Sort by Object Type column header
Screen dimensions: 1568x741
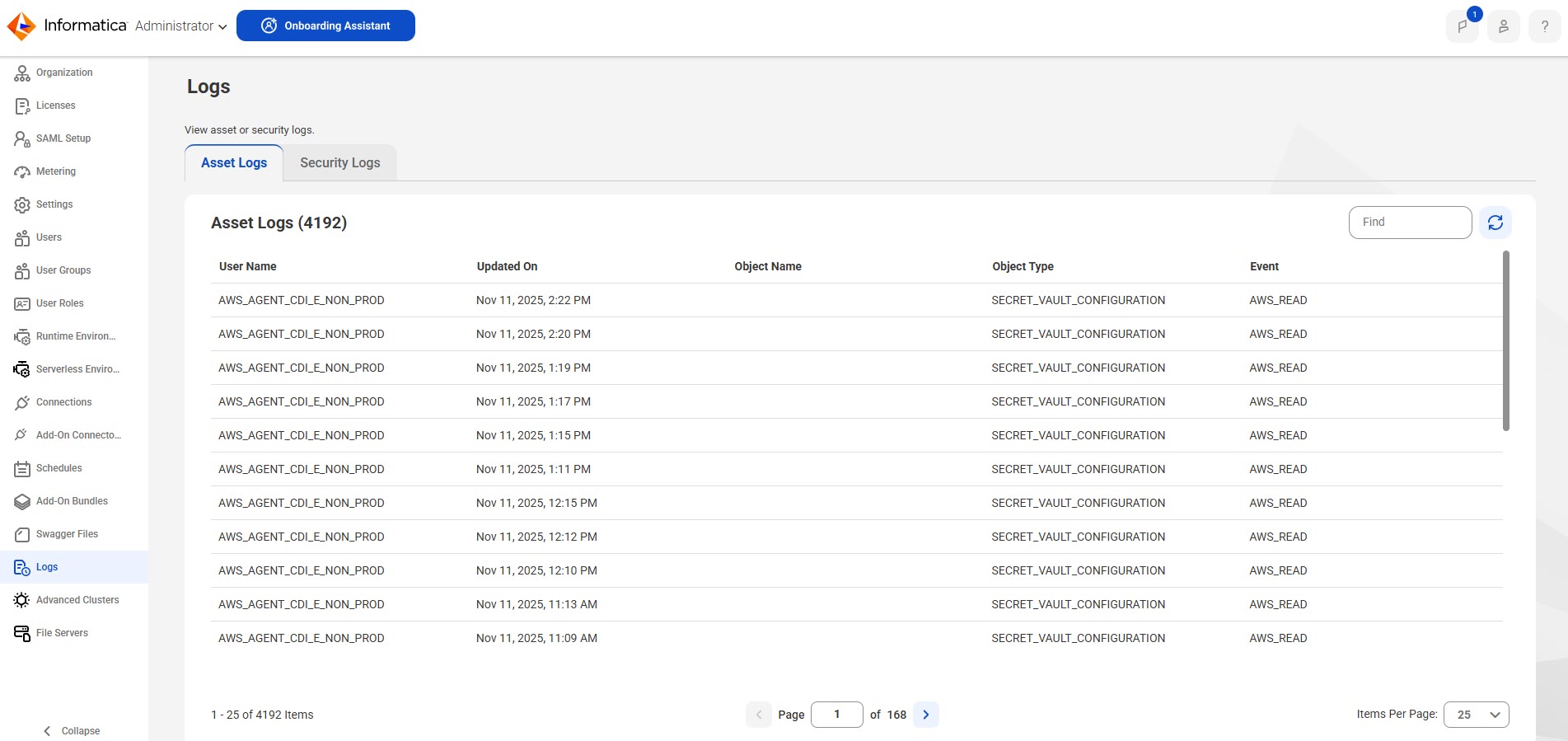point(1023,266)
